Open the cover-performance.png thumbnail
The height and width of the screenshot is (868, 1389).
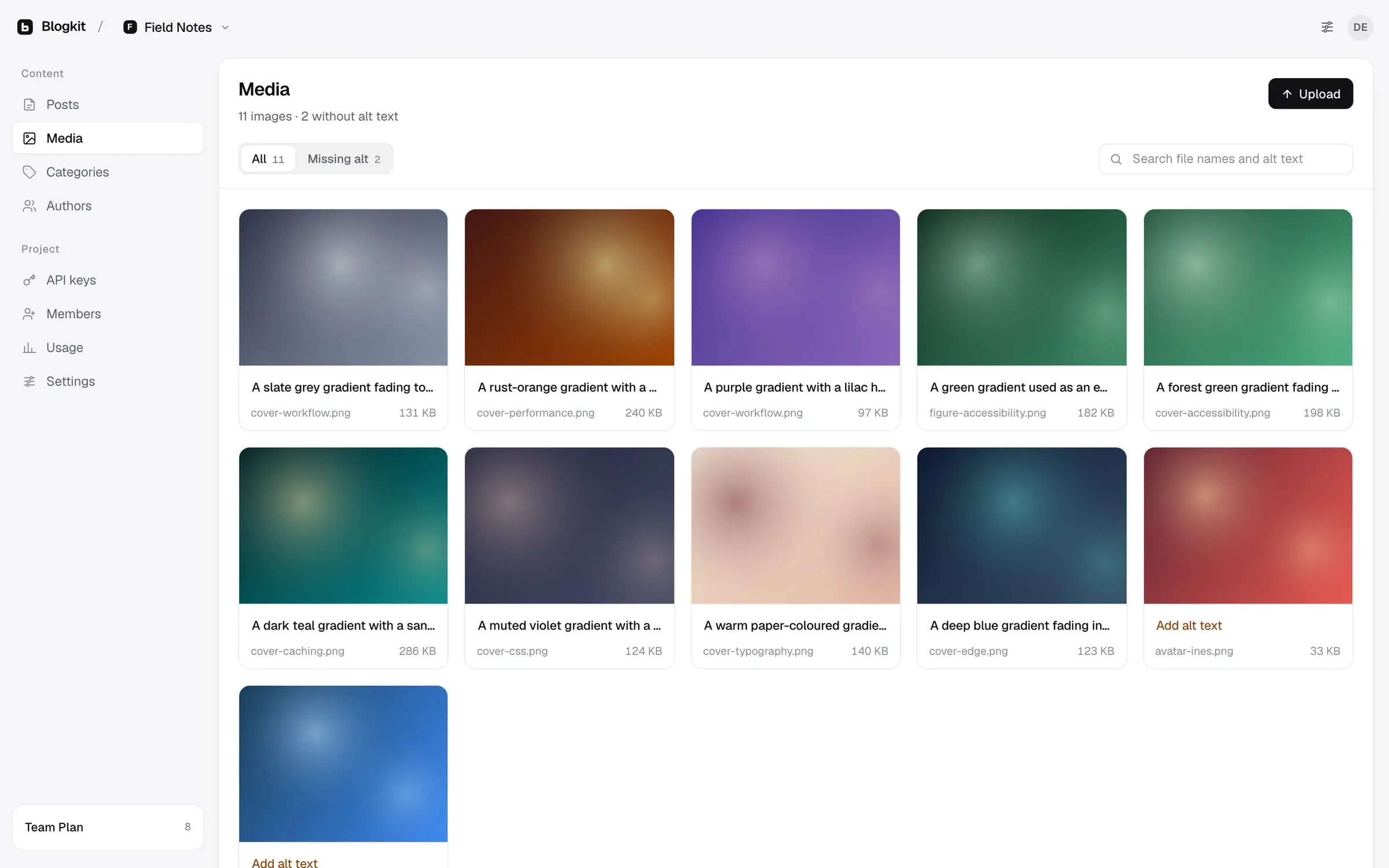pyautogui.click(x=569, y=288)
